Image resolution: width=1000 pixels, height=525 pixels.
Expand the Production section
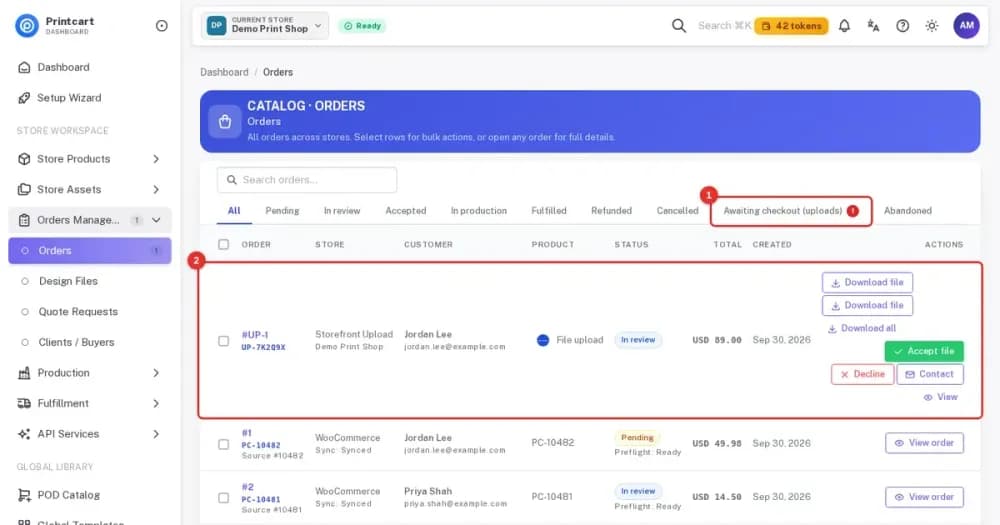click(89, 373)
